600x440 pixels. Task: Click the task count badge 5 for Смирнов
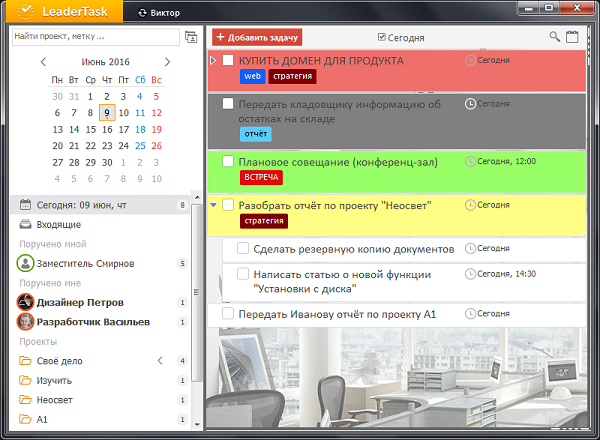click(183, 264)
